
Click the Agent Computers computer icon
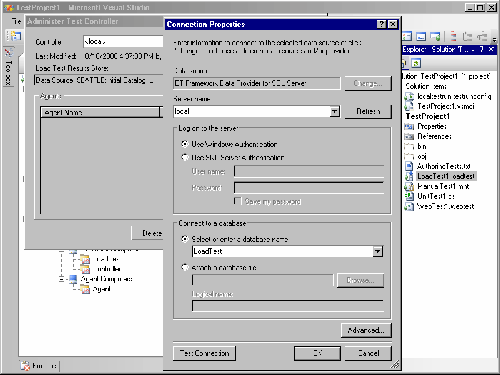coord(73,279)
